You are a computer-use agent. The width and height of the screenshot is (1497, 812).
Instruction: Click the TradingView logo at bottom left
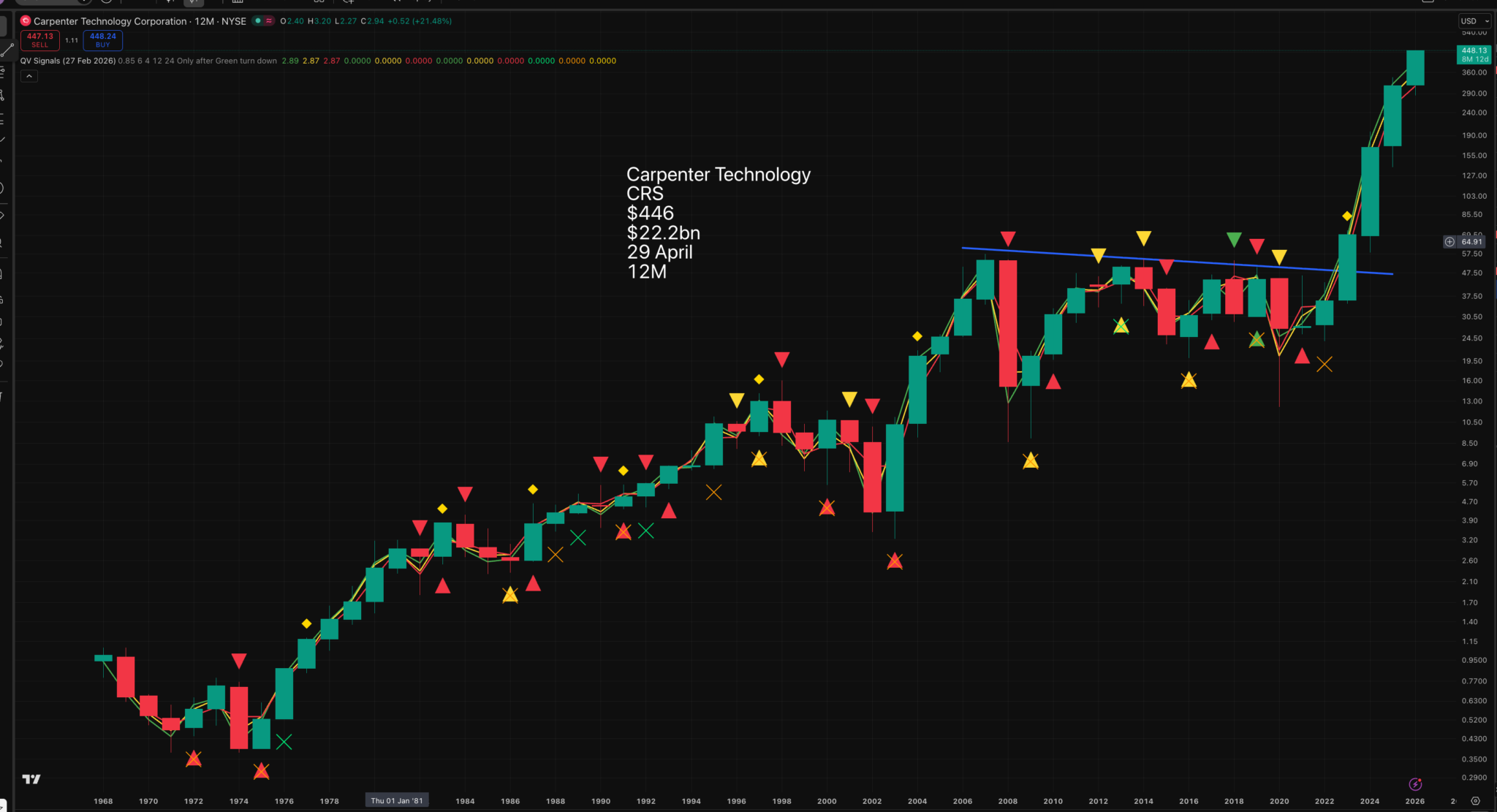pos(31,779)
